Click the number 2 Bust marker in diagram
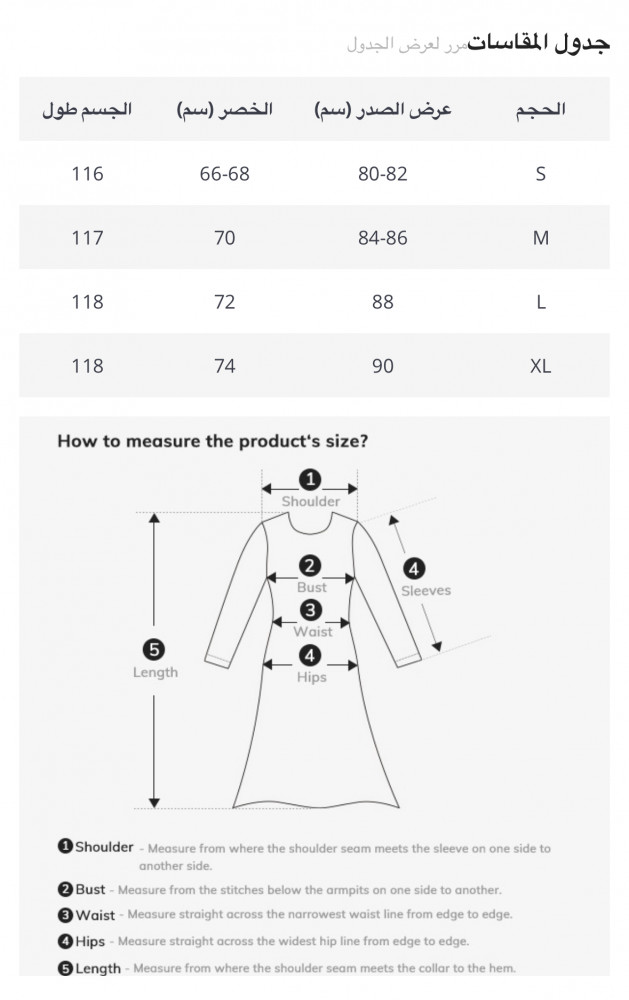This screenshot has width=629, height=1000. pyautogui.click(x=310, y=565)
